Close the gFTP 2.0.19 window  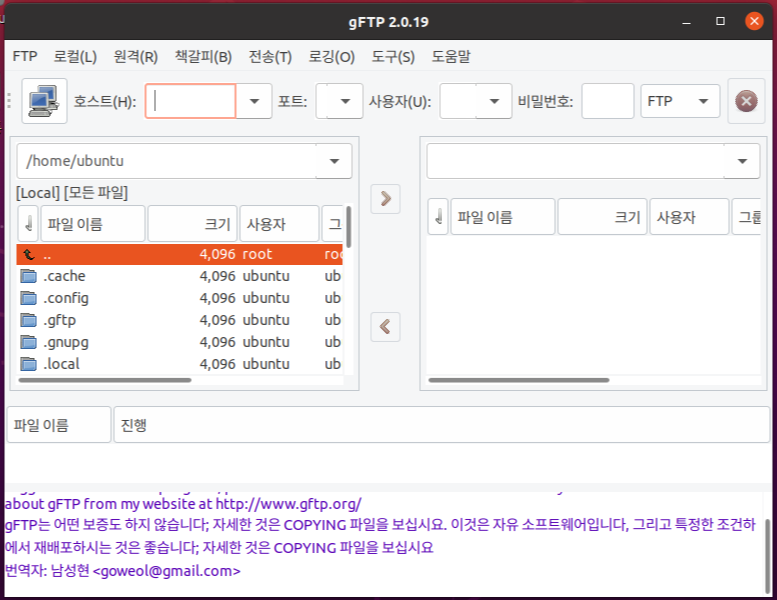pos(754,21)
